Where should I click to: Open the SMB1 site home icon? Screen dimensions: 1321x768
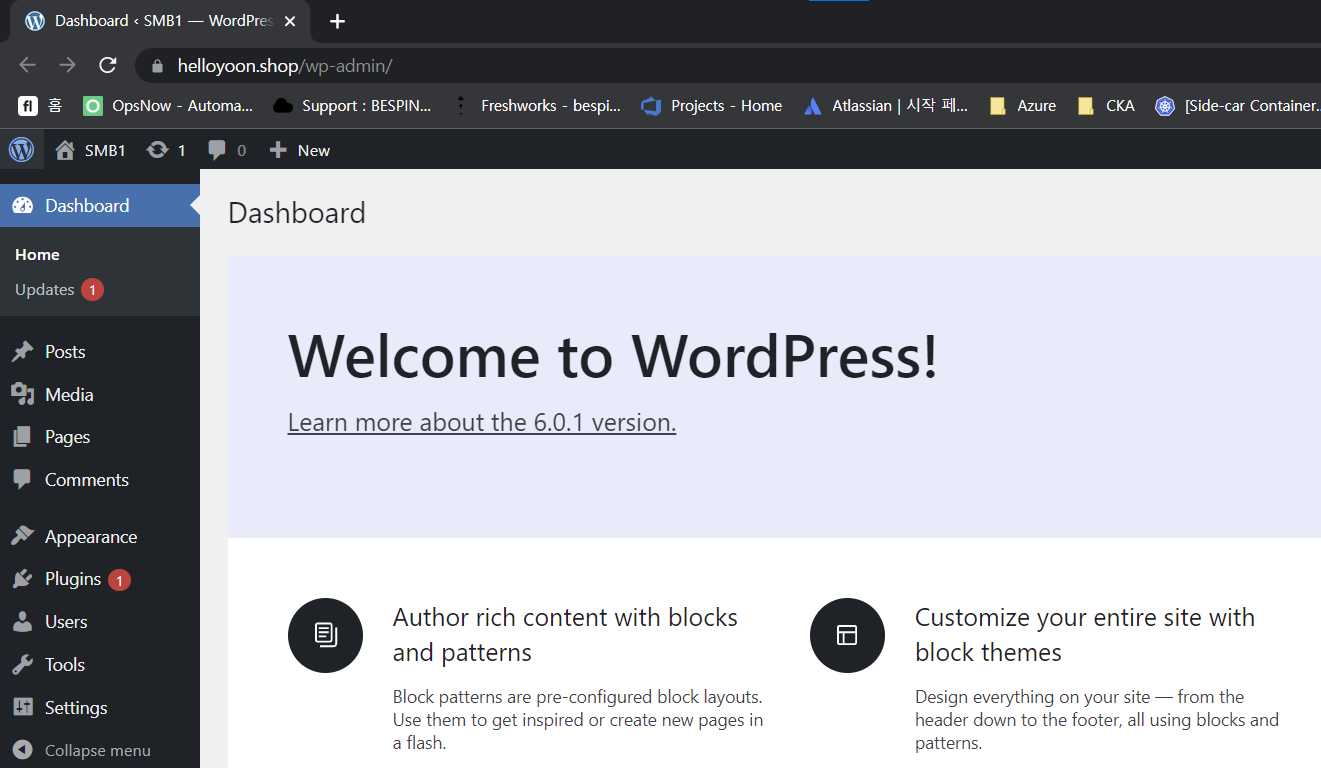(x=65, y=150)
